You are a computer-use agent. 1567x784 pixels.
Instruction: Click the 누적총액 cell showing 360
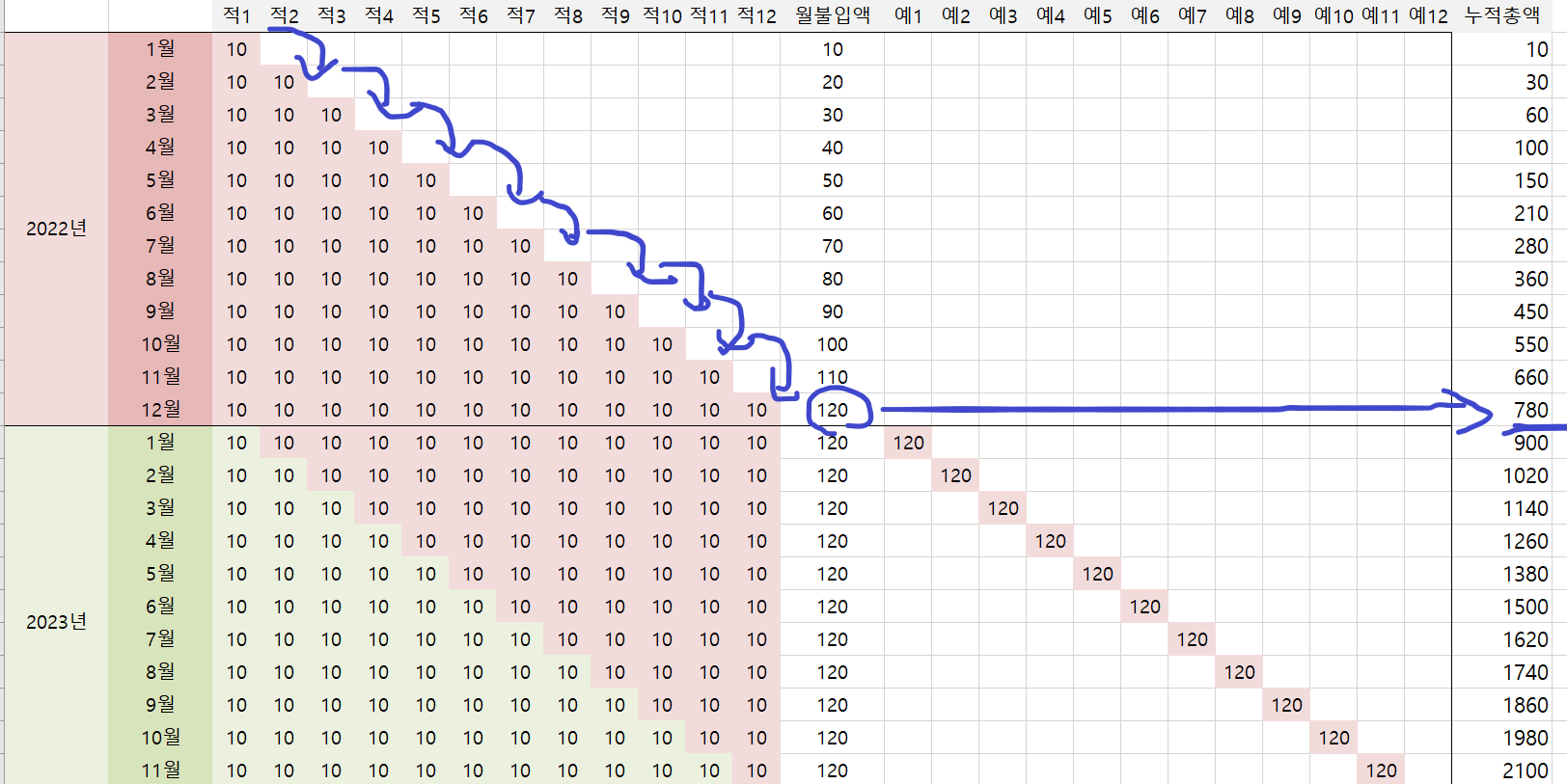click(1502, 279)
